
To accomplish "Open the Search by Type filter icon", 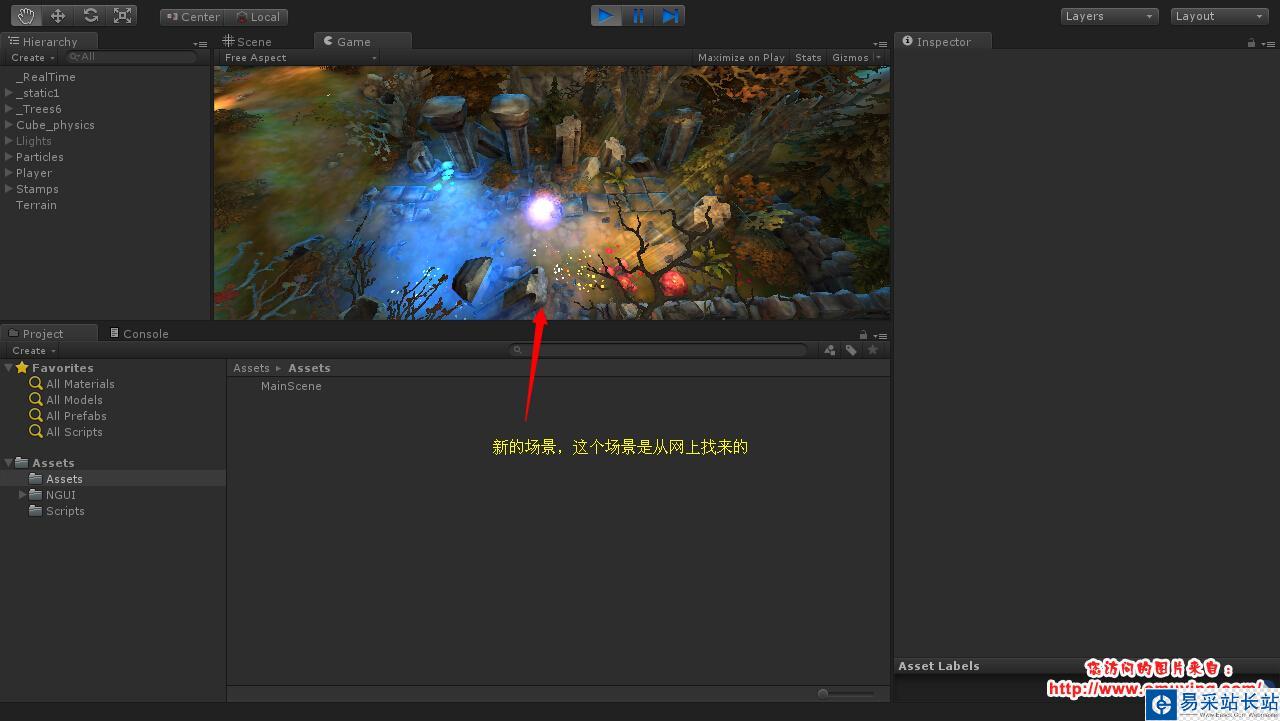I will (830, 351).
